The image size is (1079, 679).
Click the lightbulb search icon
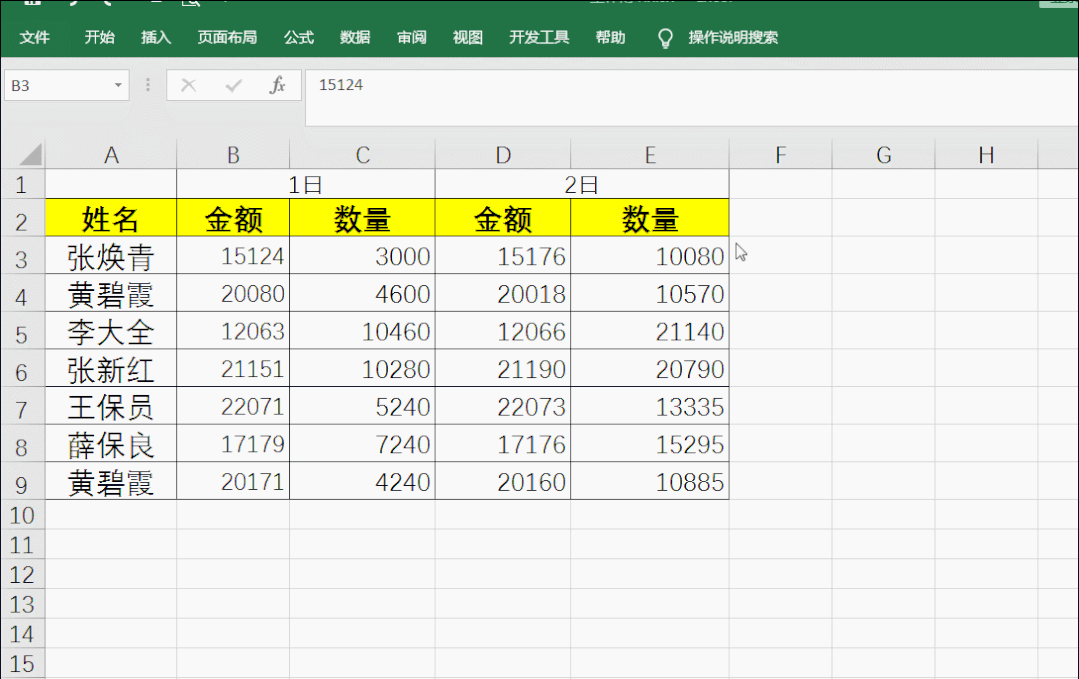click(x=665, y=39)
